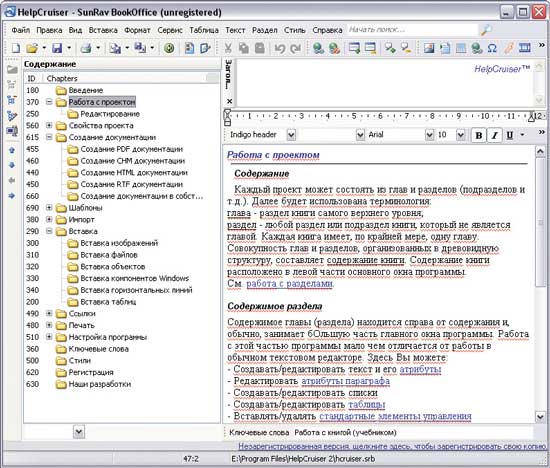The height and width of the screenshot is (468, 550).
Task: Open the Arial font dropdown
Action: tap(429, 135)
